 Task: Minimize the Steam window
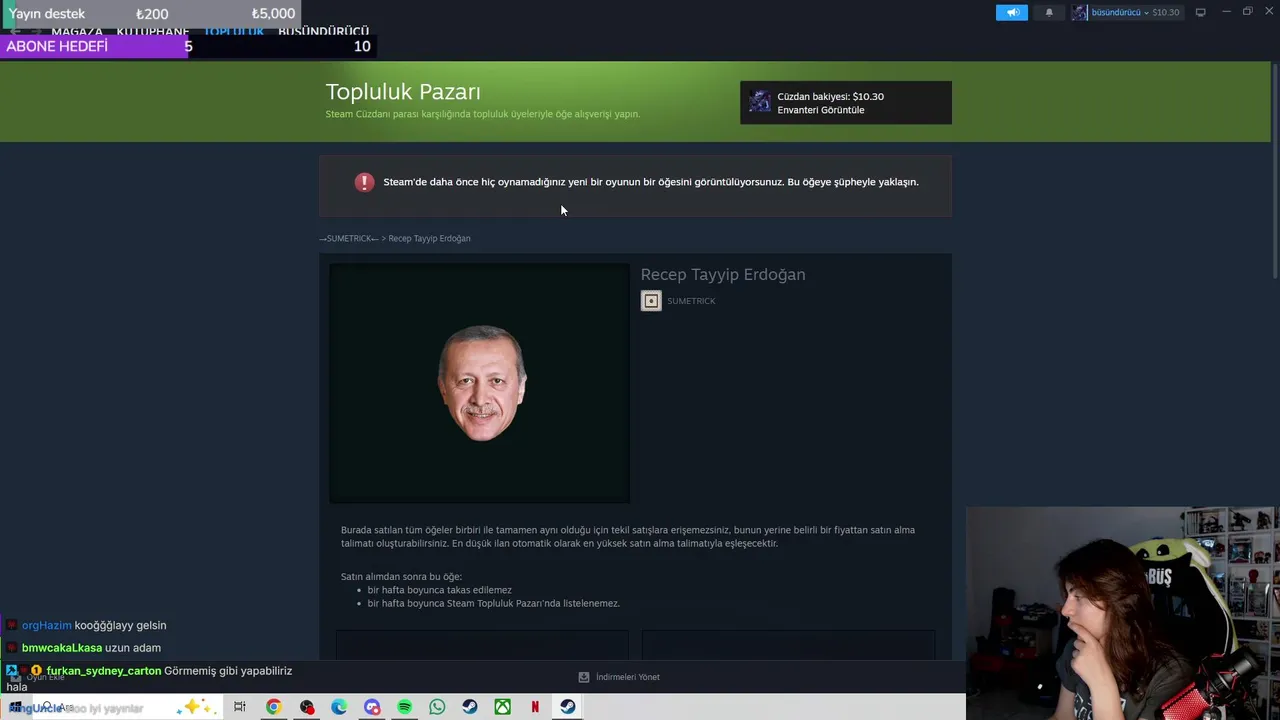click(1226, 12)
